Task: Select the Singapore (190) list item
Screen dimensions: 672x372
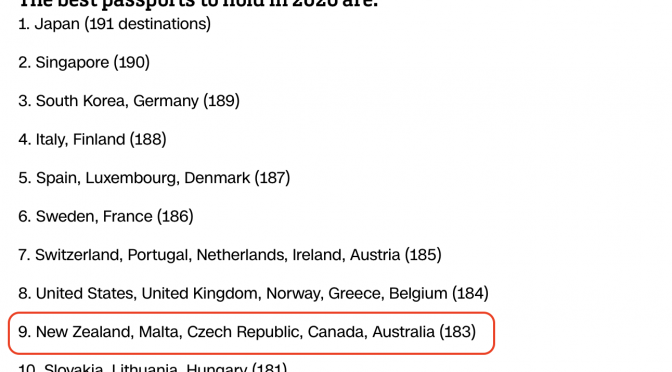Action: (84, 63)
